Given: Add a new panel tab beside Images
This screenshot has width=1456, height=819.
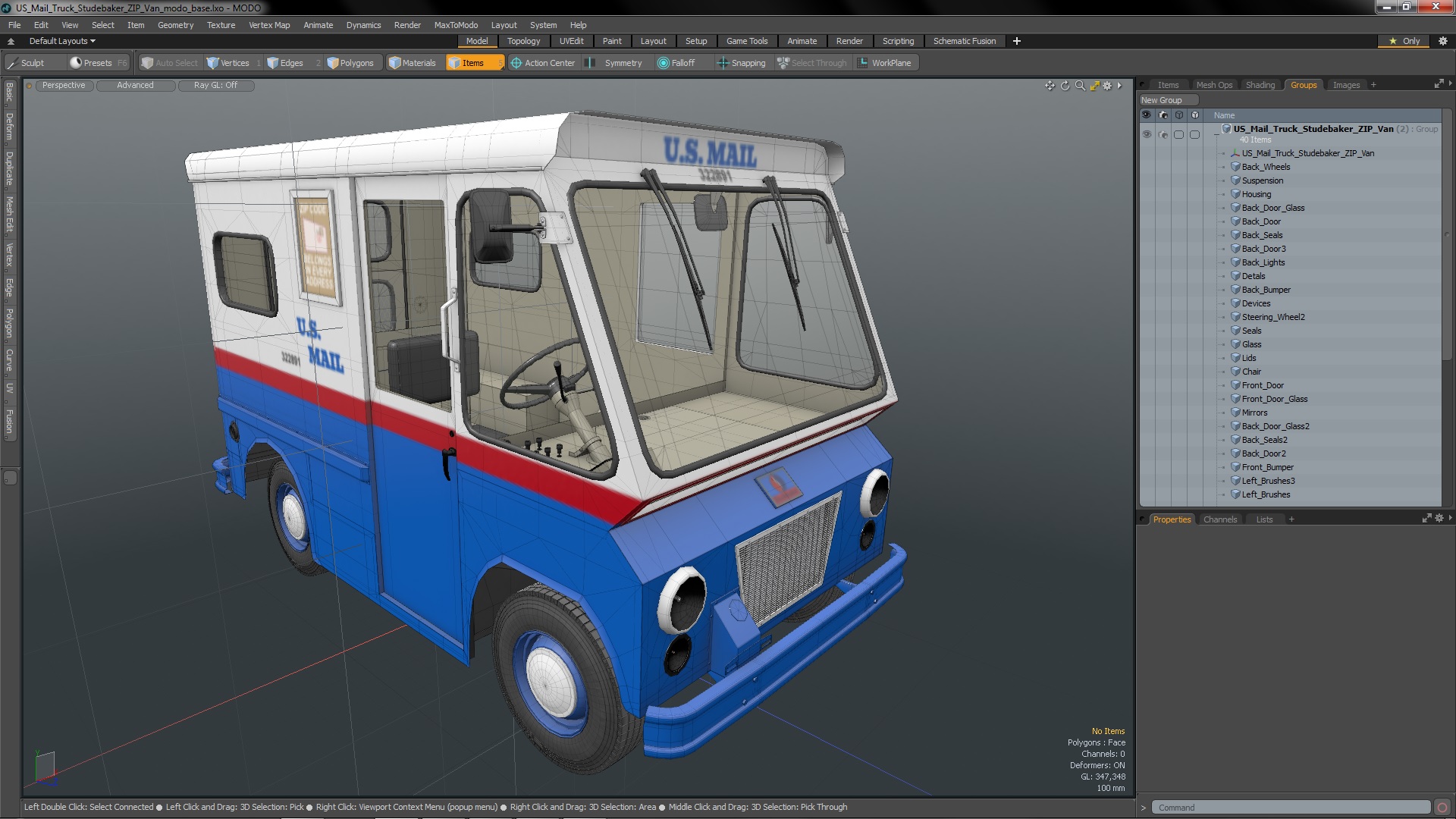Looking at the screenshot, I should 1373,85.
